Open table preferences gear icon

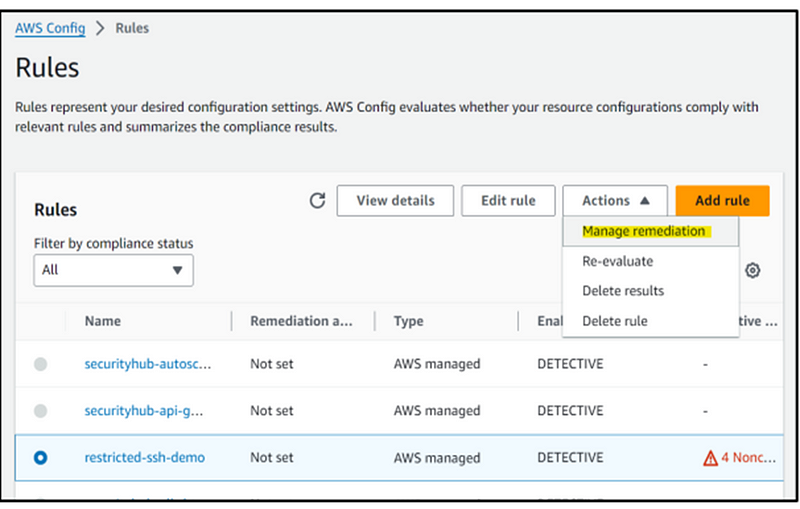753,270
